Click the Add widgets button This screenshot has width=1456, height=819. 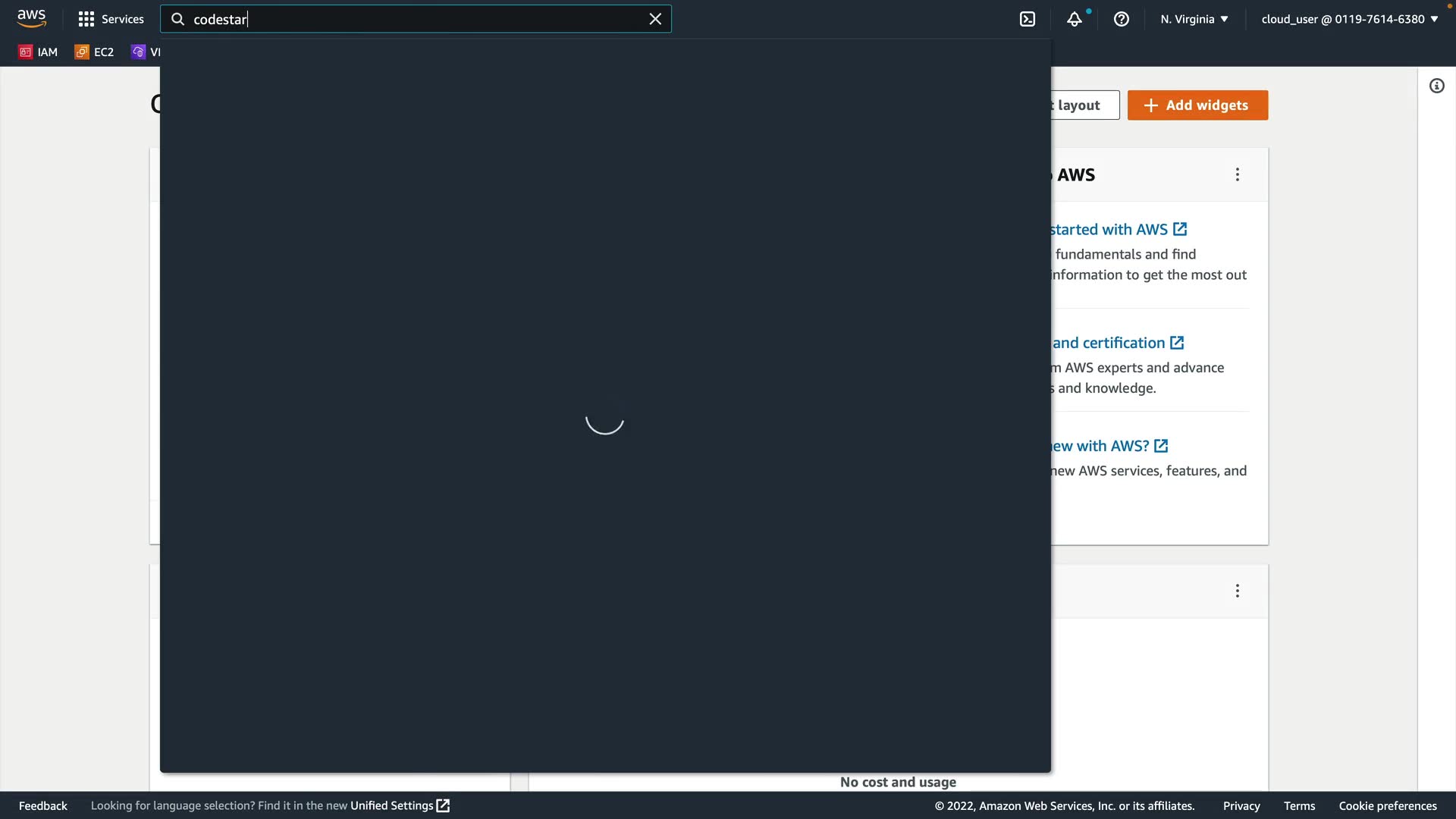click(1197, 105)
